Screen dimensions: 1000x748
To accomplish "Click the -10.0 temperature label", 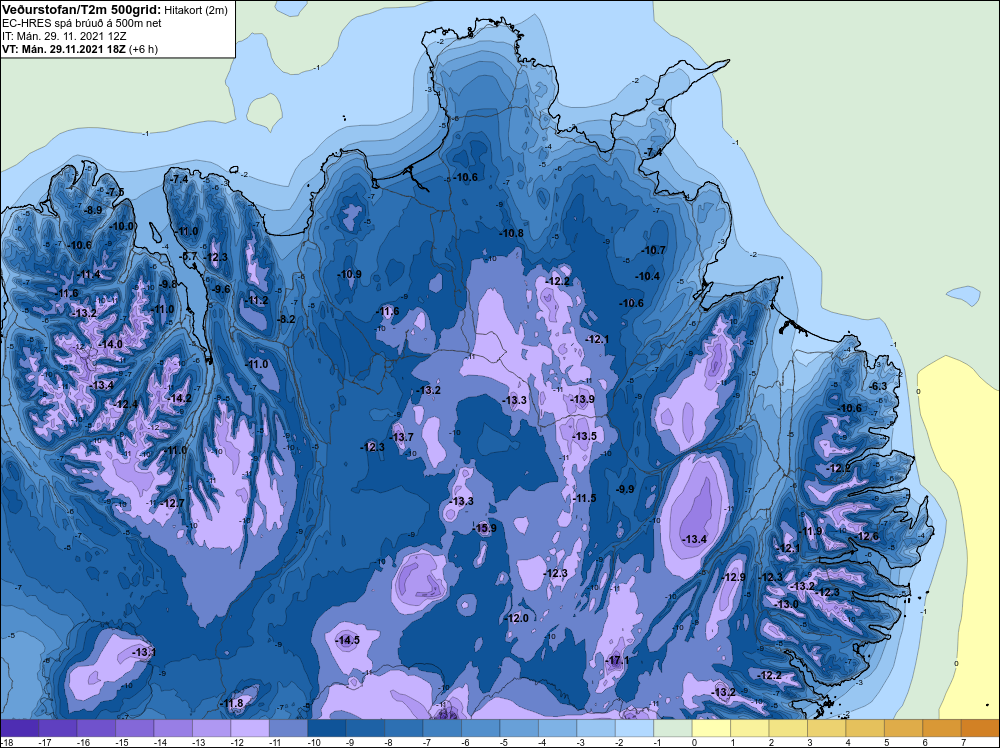I will pos(122,226).
